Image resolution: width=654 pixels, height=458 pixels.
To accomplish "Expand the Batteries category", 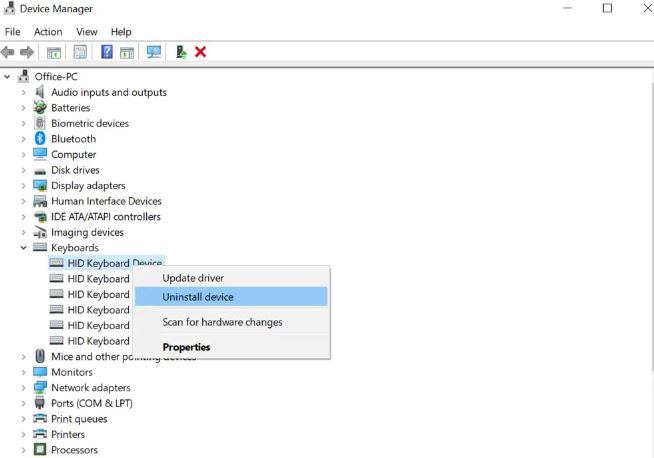I will (24, 108).
